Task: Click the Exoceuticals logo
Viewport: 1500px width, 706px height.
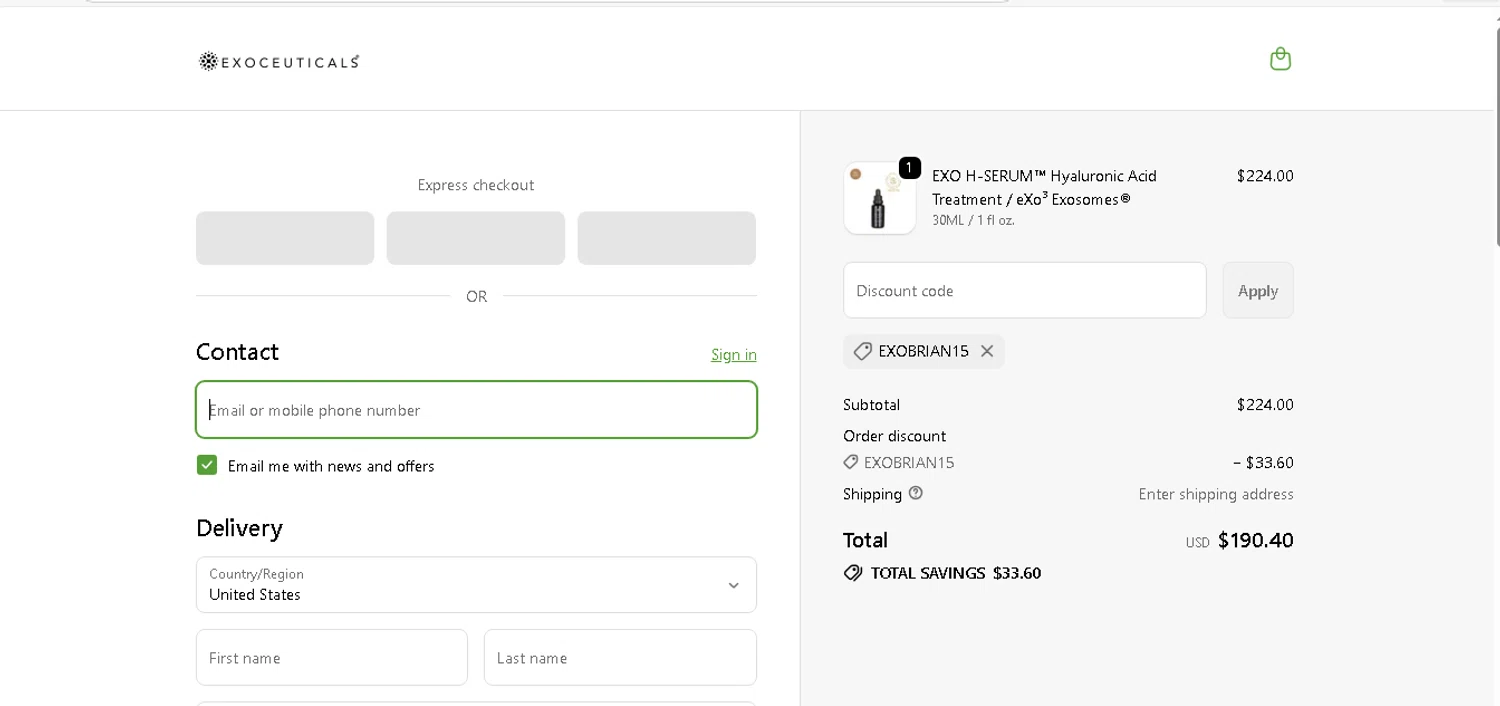Action: (279, 62)
